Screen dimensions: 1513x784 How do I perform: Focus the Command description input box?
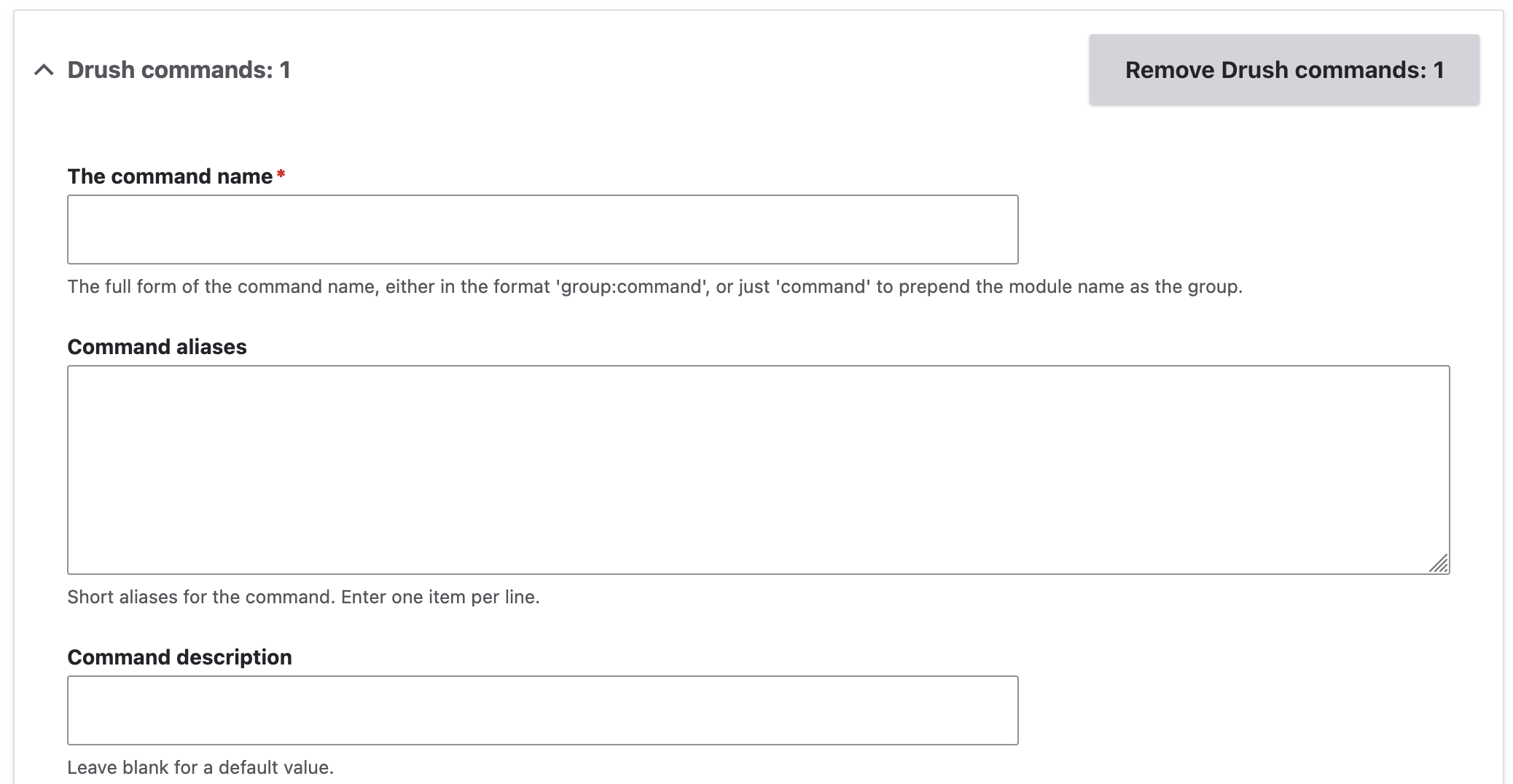pos(542,710)
